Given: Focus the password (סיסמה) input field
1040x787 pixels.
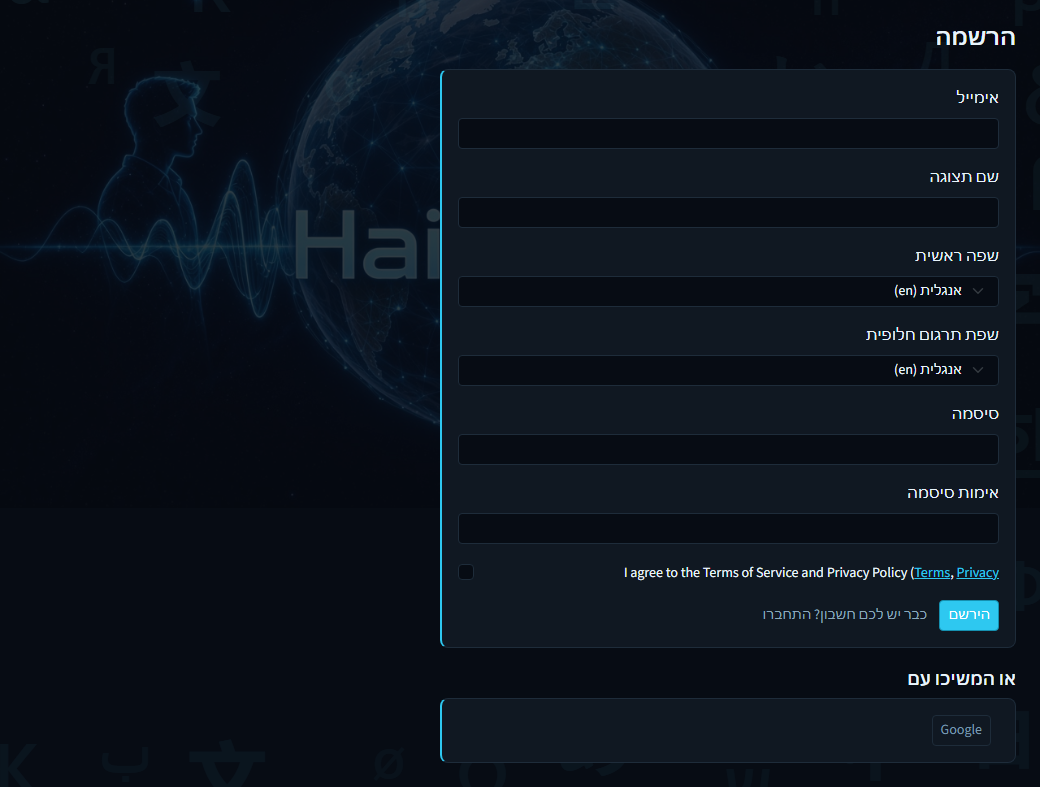Looking at the screenshot, I should click(728, 450).
